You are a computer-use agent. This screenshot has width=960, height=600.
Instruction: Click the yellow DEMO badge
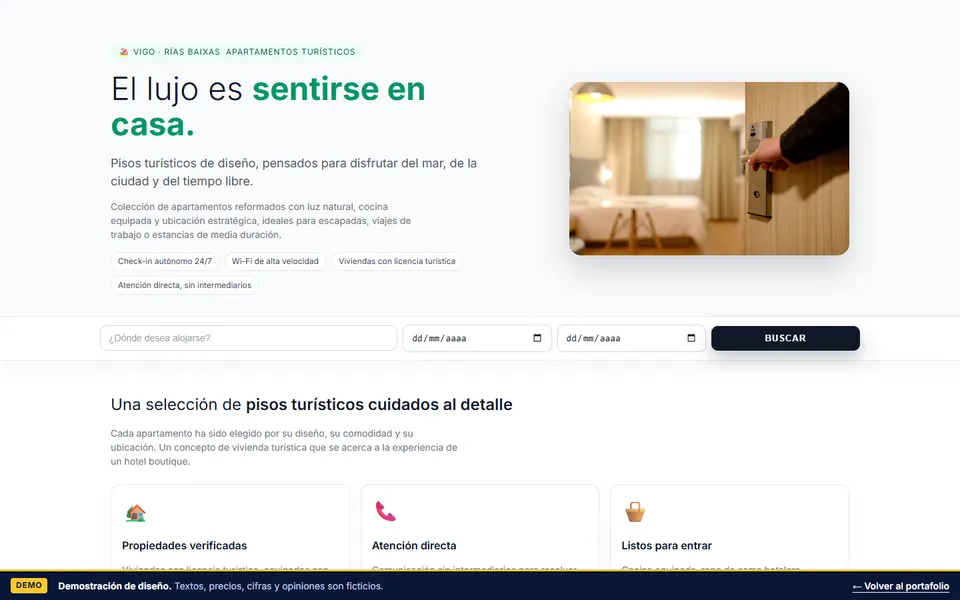[29, 585]
